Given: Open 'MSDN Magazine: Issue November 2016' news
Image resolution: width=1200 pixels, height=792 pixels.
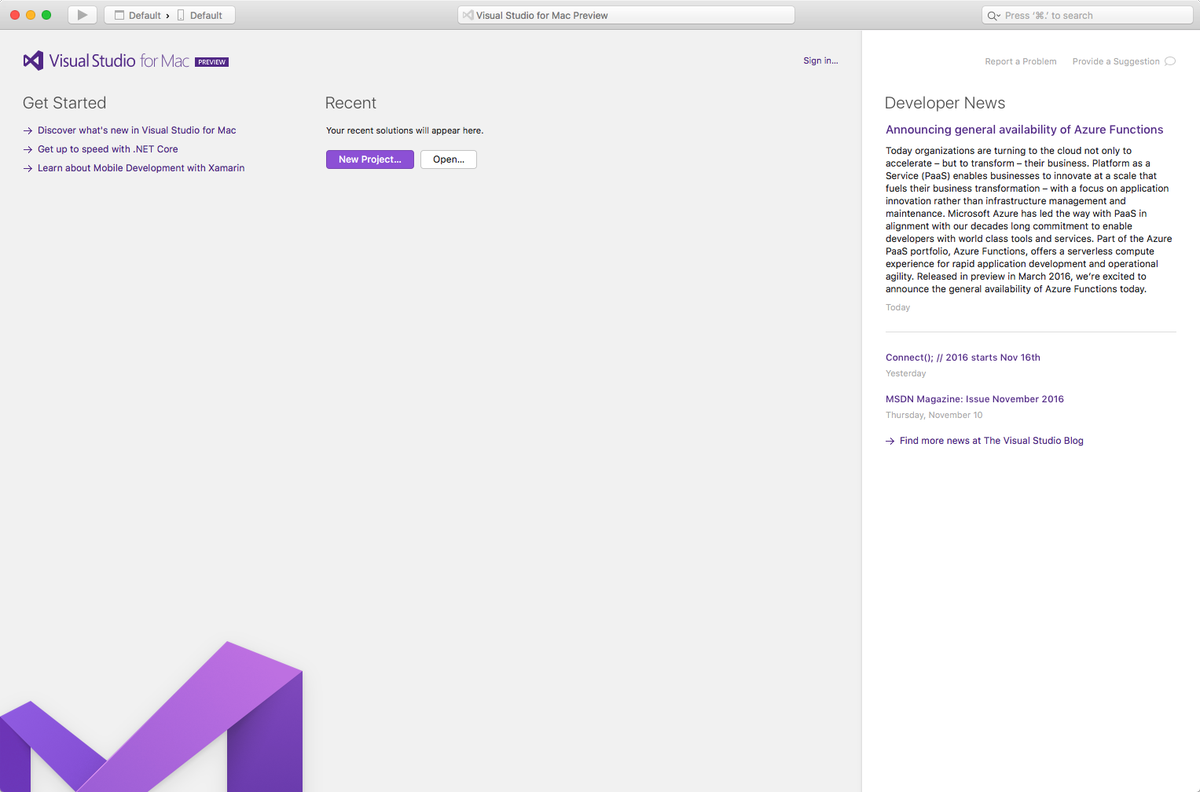Looking at the screenshot, I should pos(975,399).
